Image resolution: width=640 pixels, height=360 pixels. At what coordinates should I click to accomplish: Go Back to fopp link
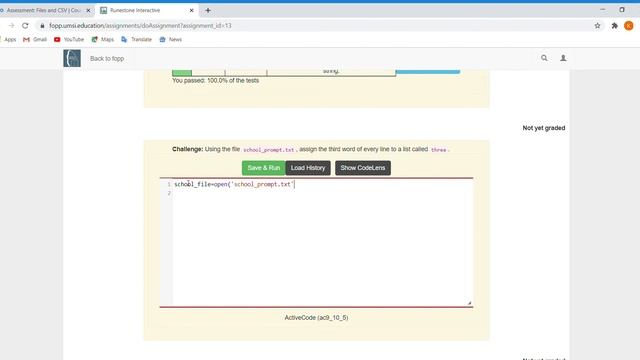tap(107, 59)
